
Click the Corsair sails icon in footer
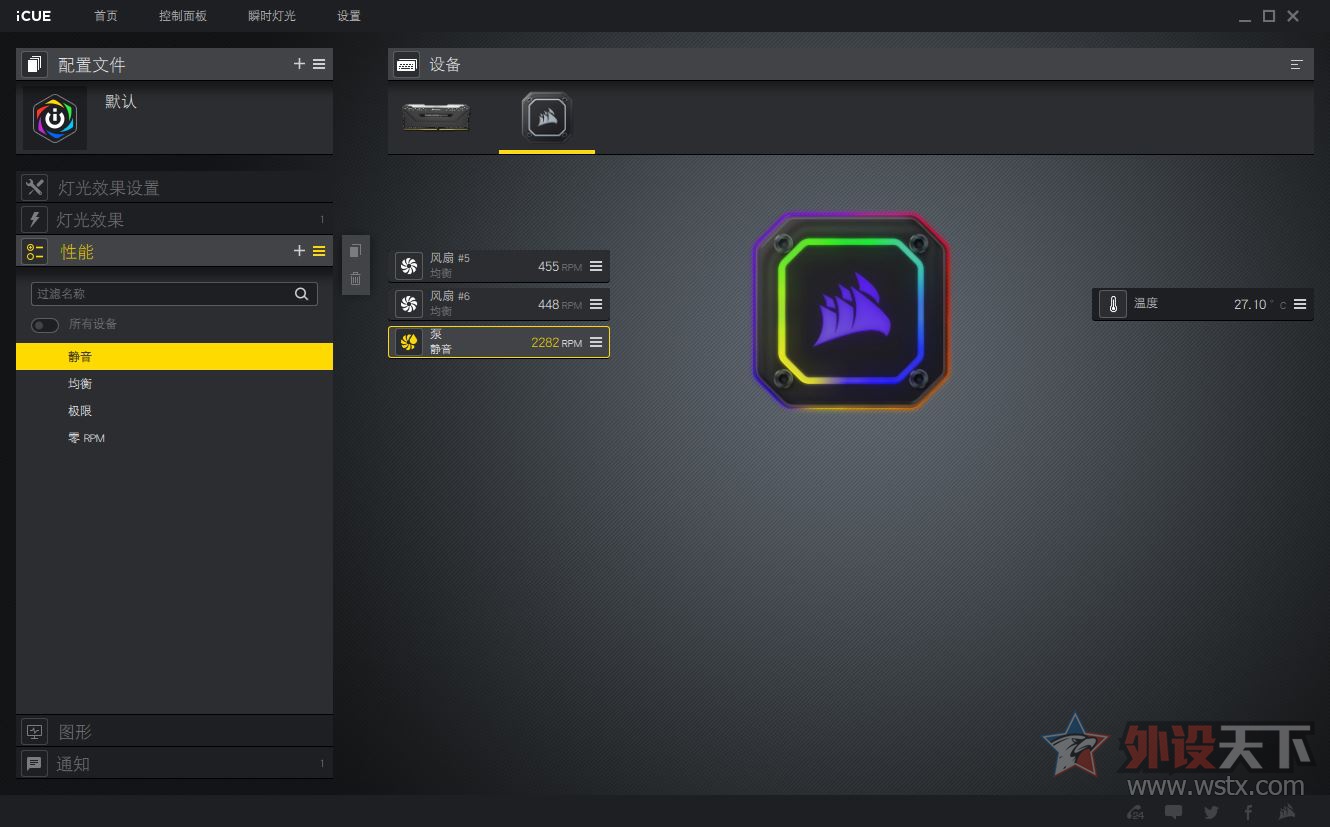[1287, 812]
